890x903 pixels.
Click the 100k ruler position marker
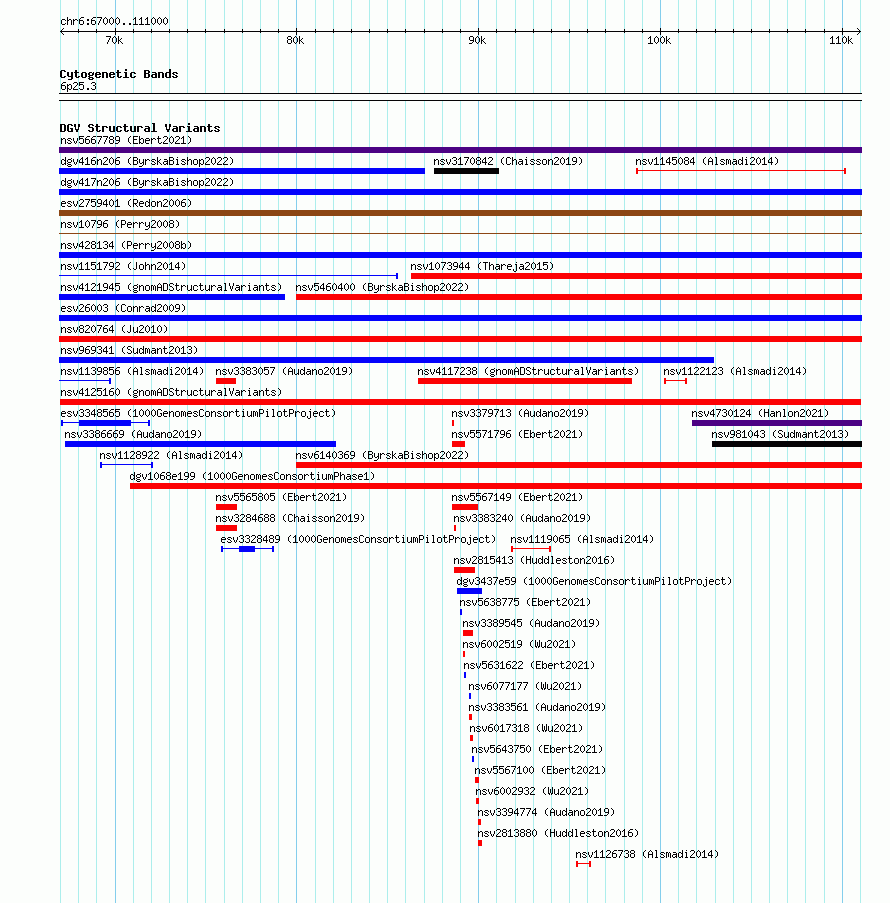pos(659,40)
